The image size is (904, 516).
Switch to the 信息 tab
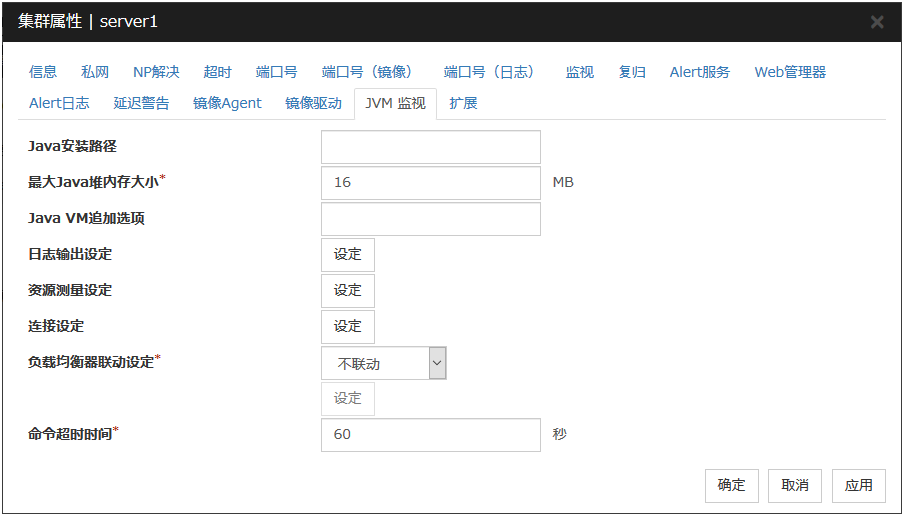coord(43,72)
